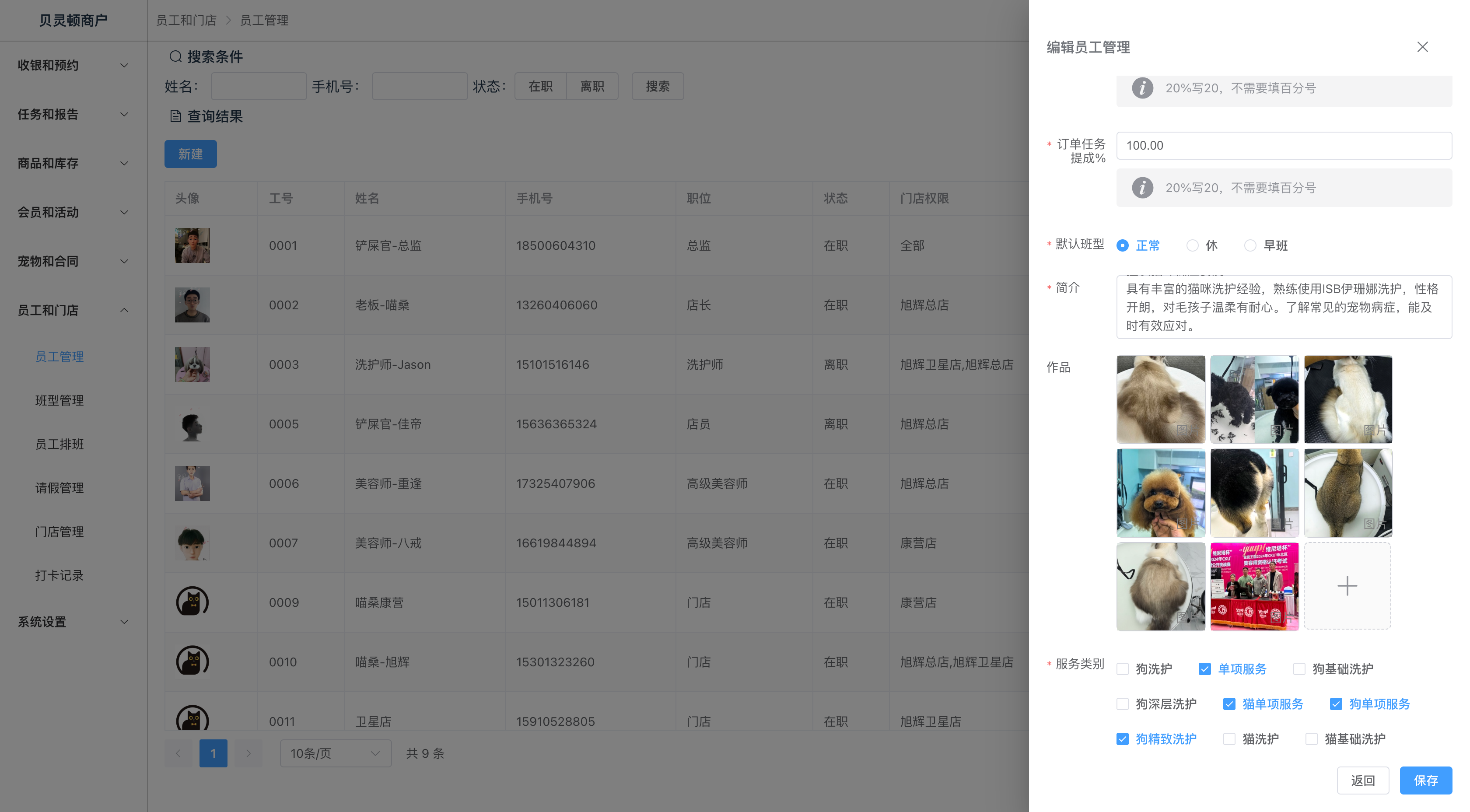Viewport: 1470px width, 812px height.
Task: Open 班型管理 in the sidebar
Action: [x=59, y=400]
